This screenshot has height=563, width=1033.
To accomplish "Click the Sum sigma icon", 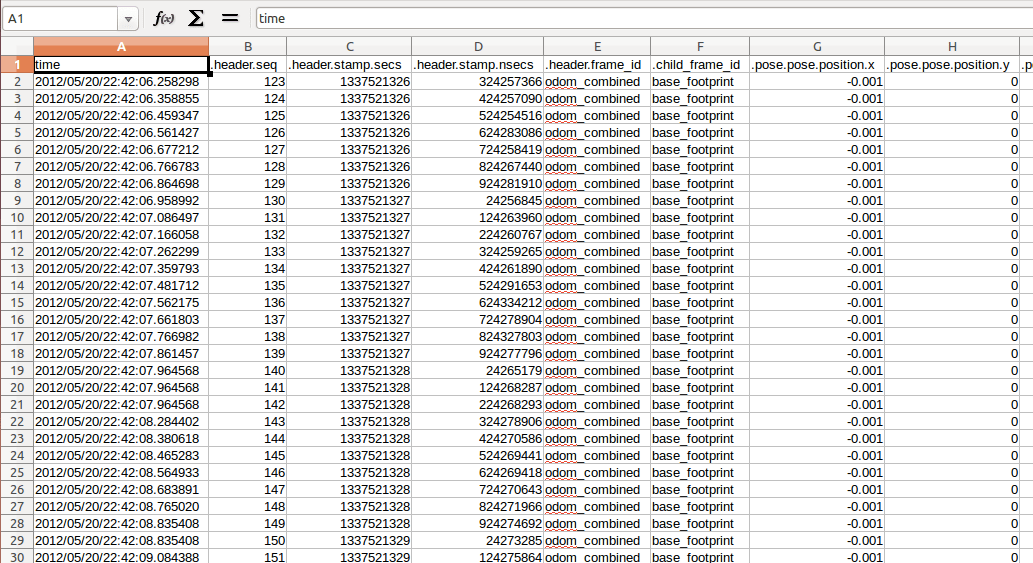I will (x=196, y=18).
